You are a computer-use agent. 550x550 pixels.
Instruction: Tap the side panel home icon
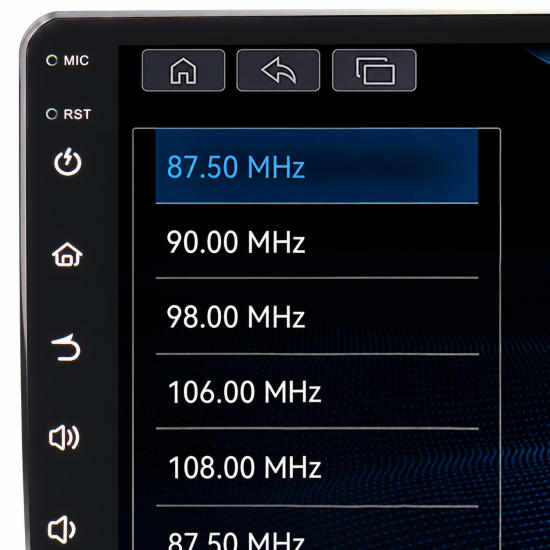[67, 255]
